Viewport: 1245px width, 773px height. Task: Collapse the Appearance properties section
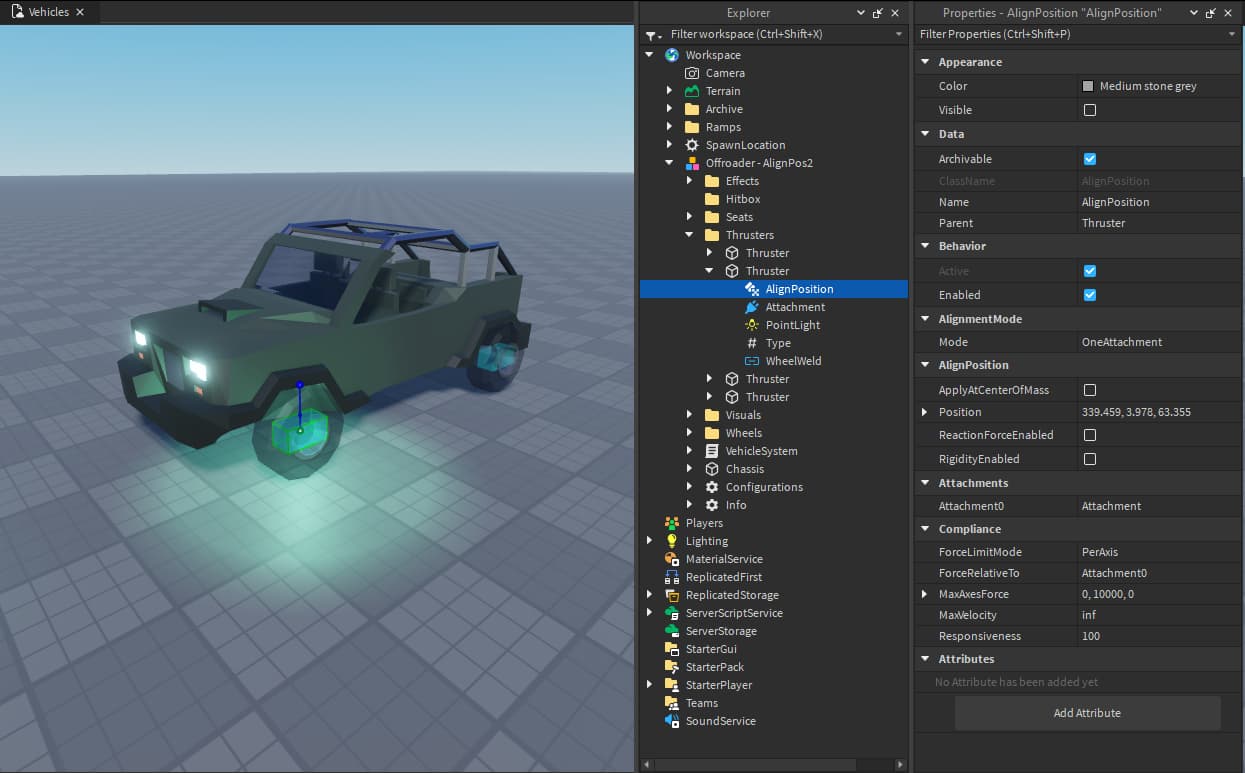[x=924, y=62]
